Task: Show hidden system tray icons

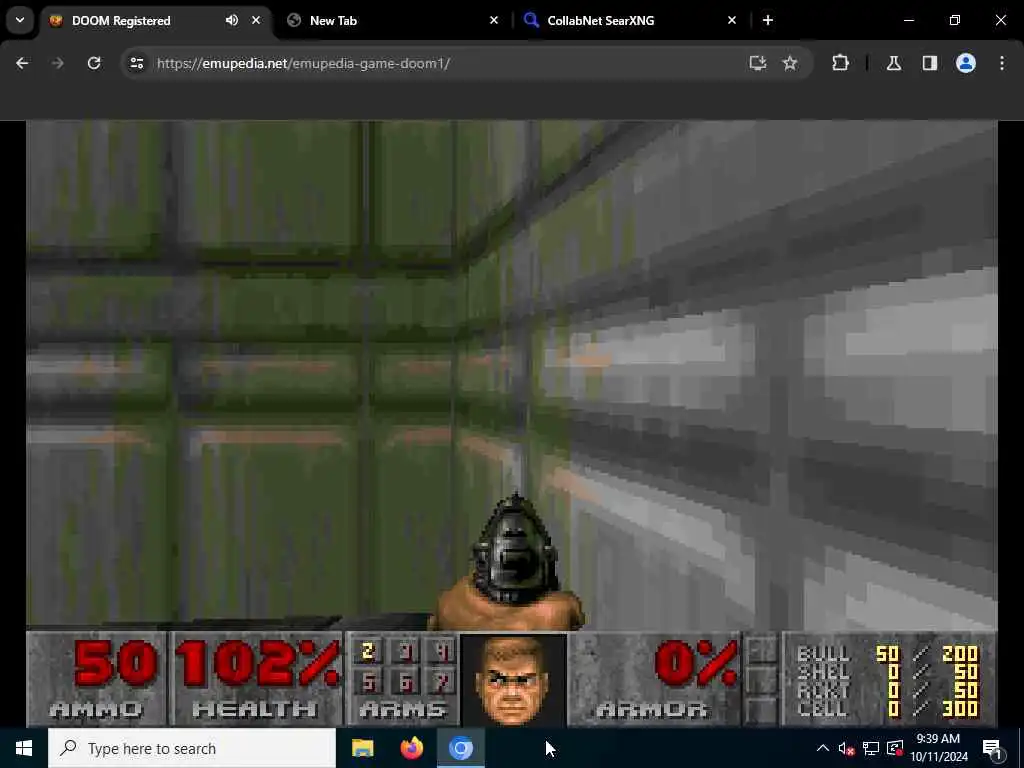Action: pos(823,748)
